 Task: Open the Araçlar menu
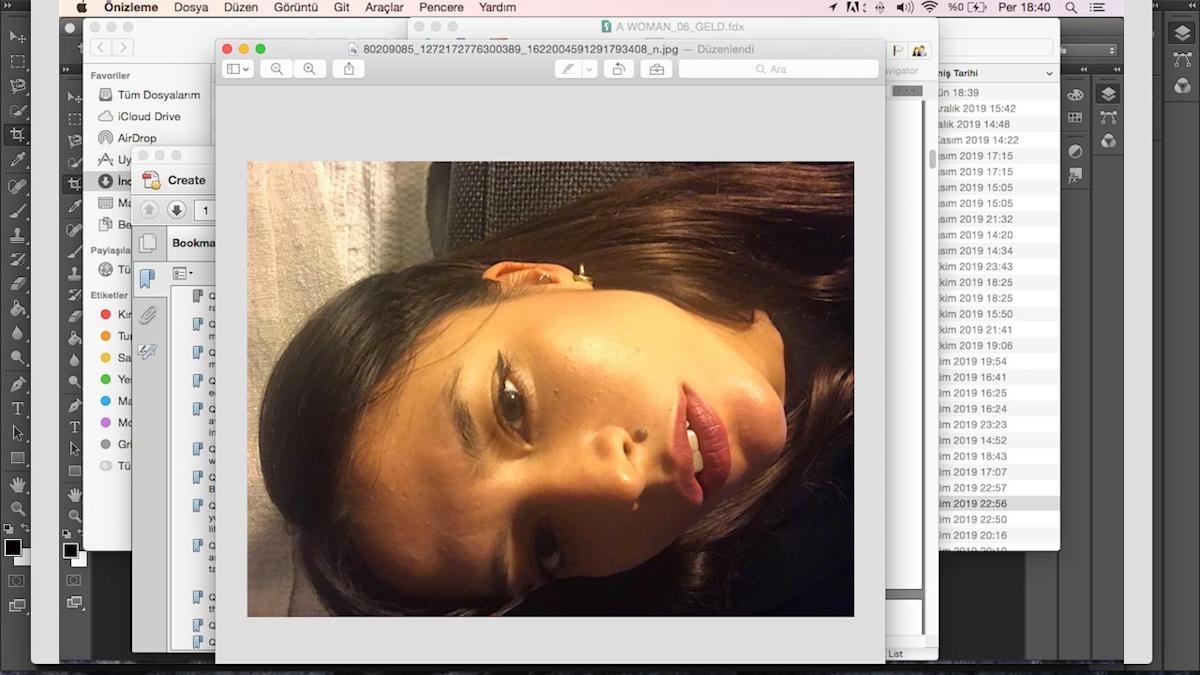384,7
